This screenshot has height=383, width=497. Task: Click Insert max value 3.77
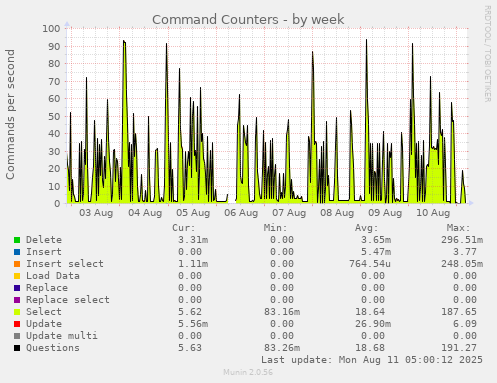coord(465,252)
